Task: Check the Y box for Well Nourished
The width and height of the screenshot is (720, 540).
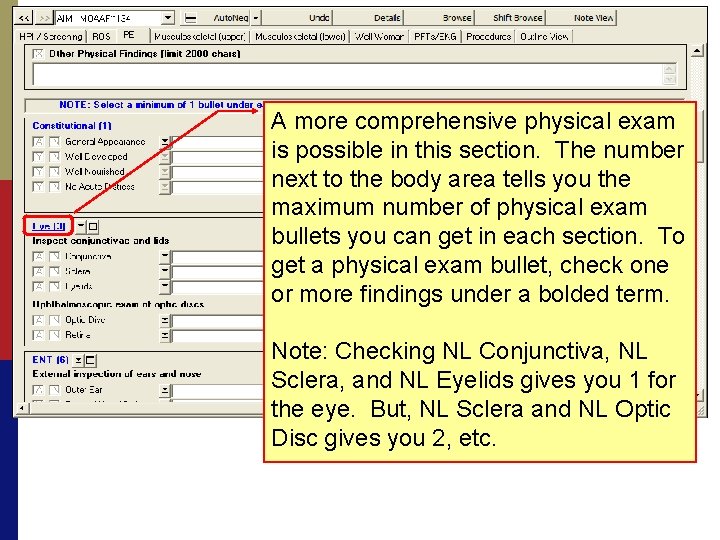Action: (x=39, y=172)
